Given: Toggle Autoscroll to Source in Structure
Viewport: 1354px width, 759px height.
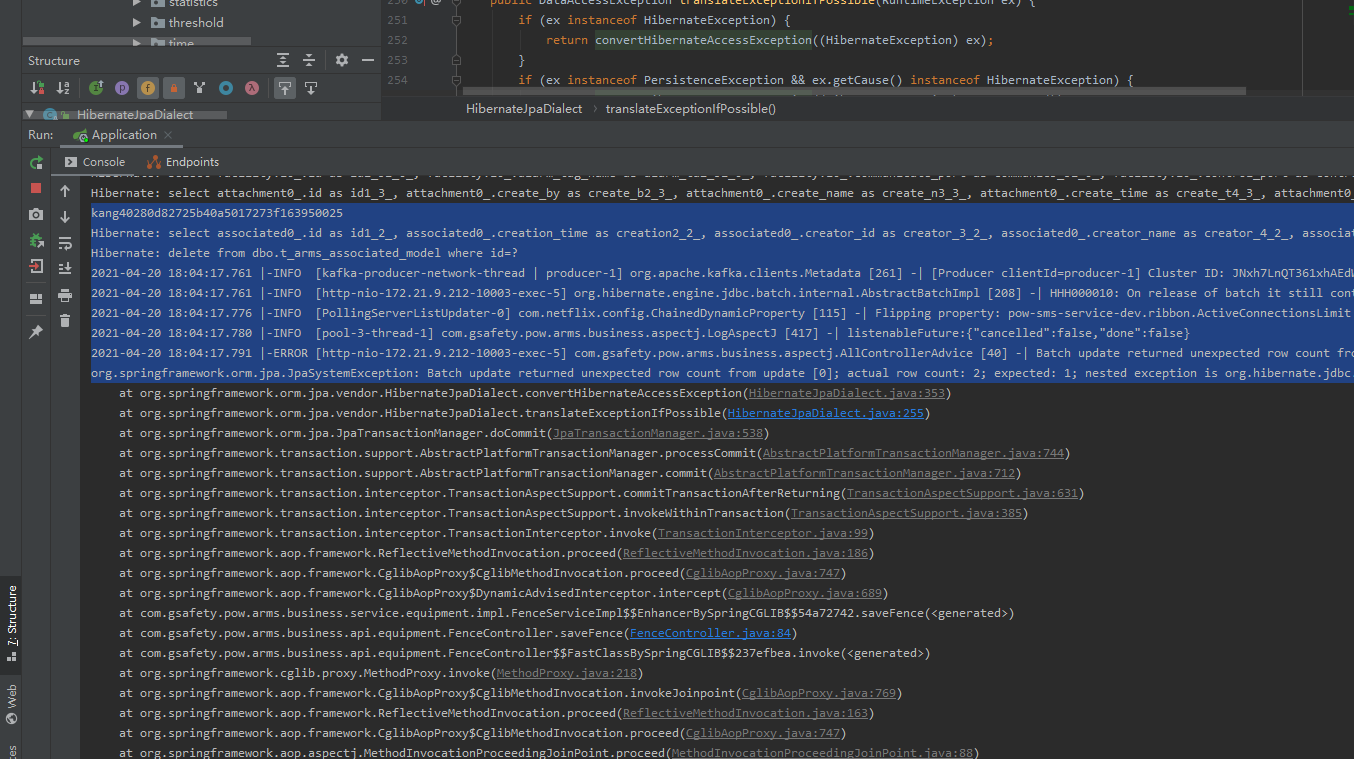Looking at the screenshot, I should coord(285,88).
